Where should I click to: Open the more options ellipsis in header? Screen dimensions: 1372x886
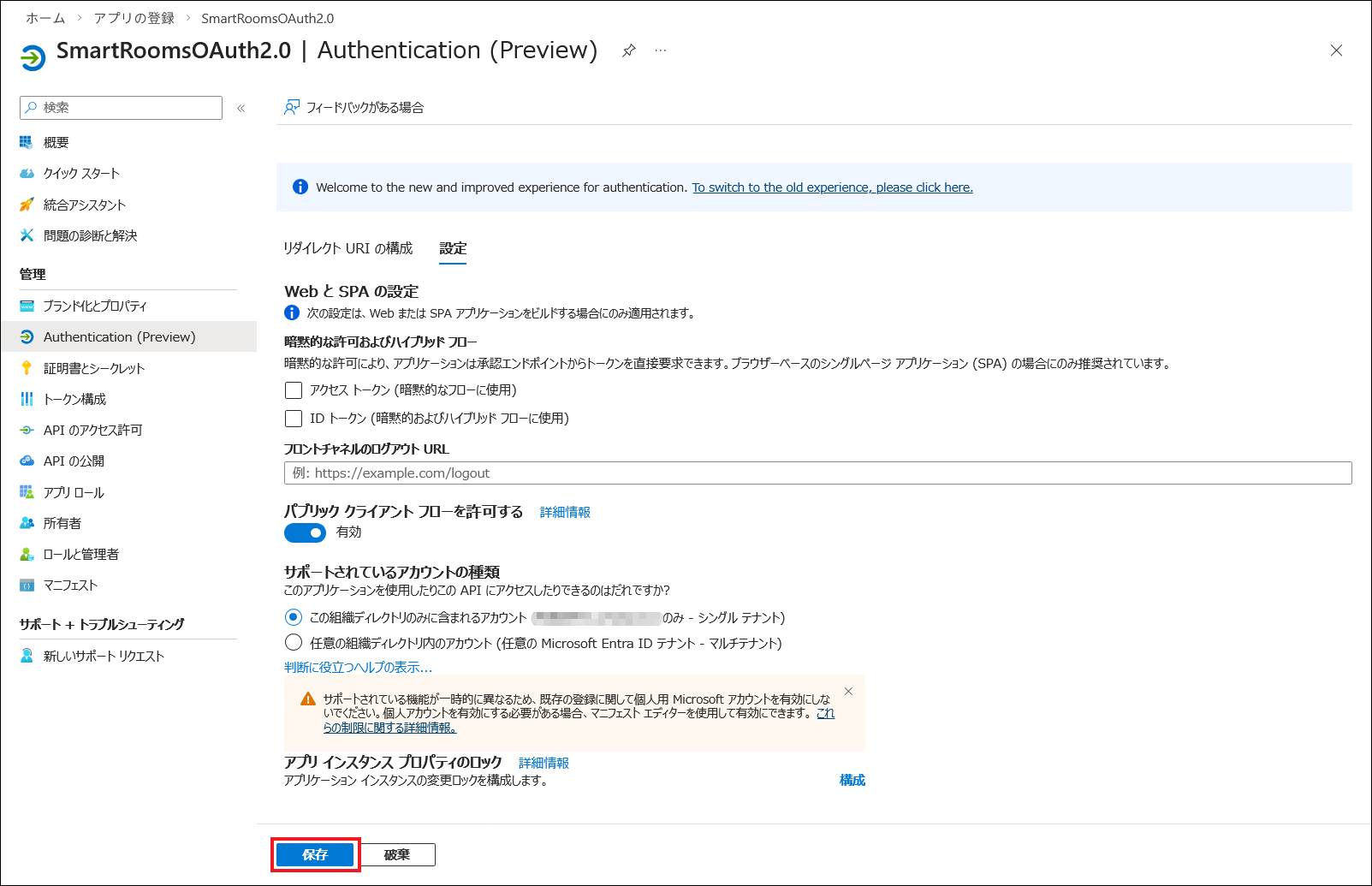661,51
